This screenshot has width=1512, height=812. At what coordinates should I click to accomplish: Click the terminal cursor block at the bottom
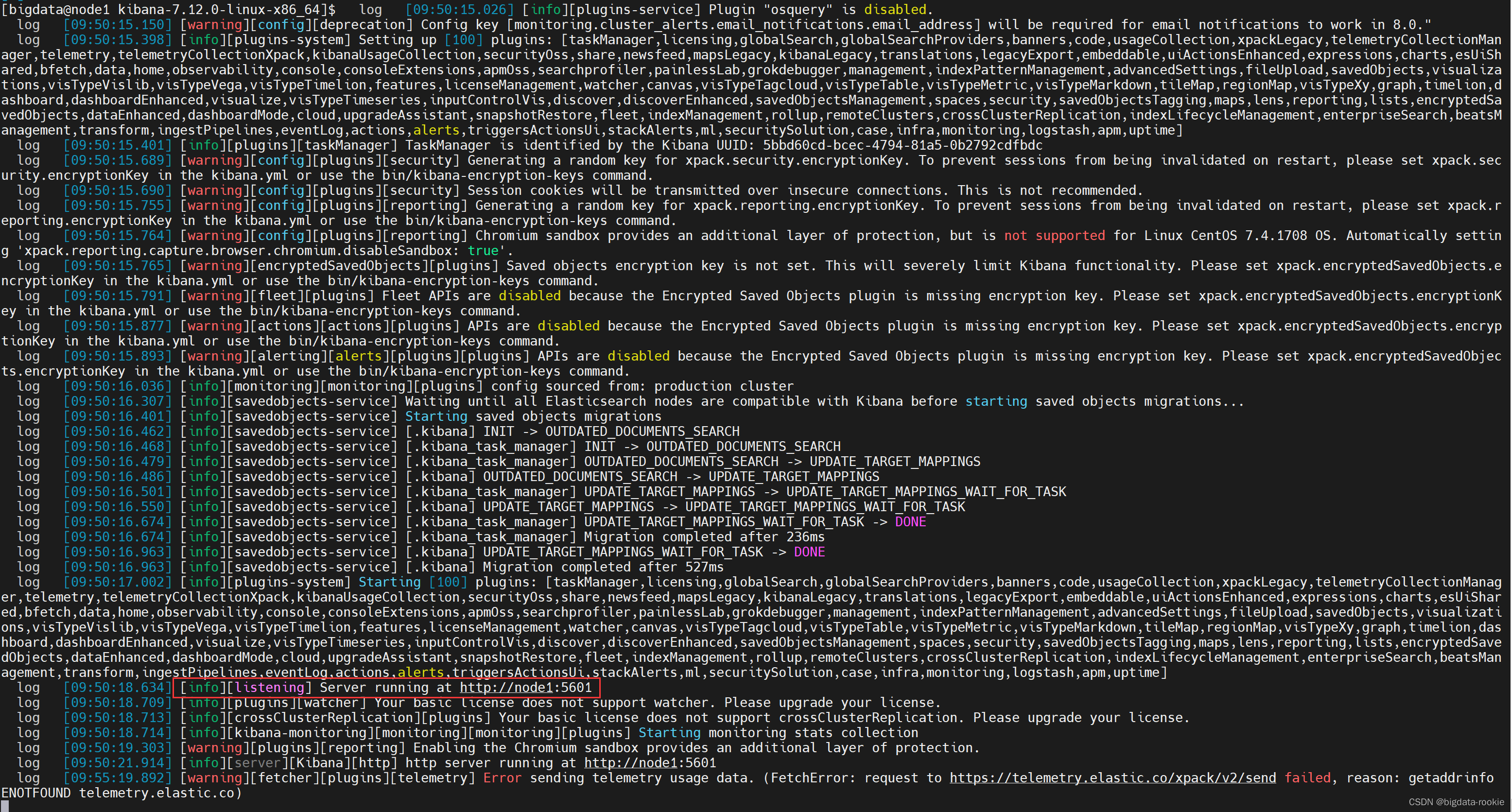click(x=4, y=807)
